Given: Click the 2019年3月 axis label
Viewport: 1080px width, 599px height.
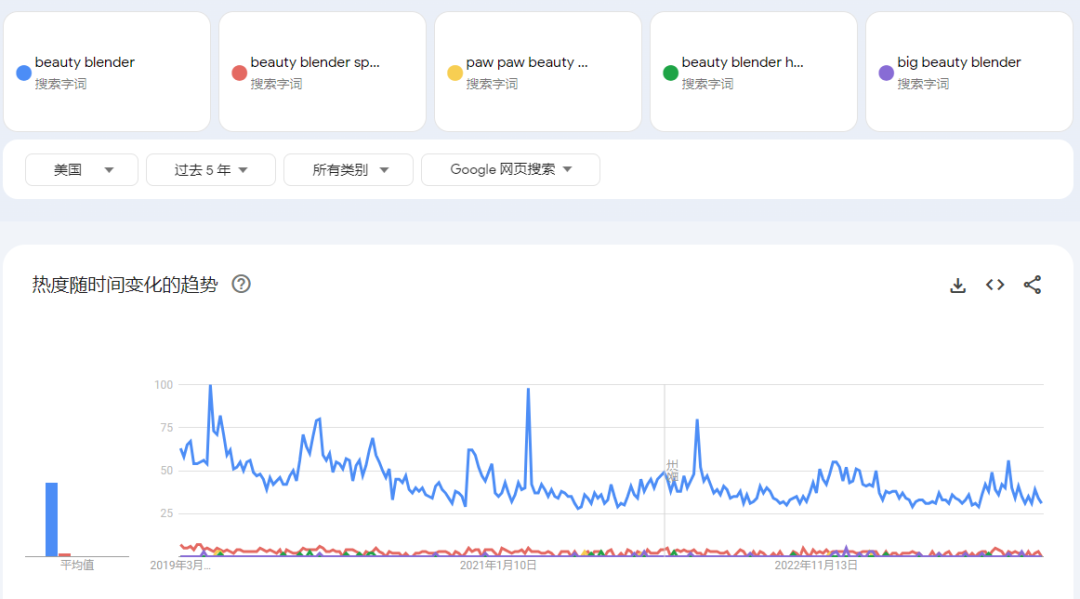Looking at the screenshot, I should tap(180, 565).
